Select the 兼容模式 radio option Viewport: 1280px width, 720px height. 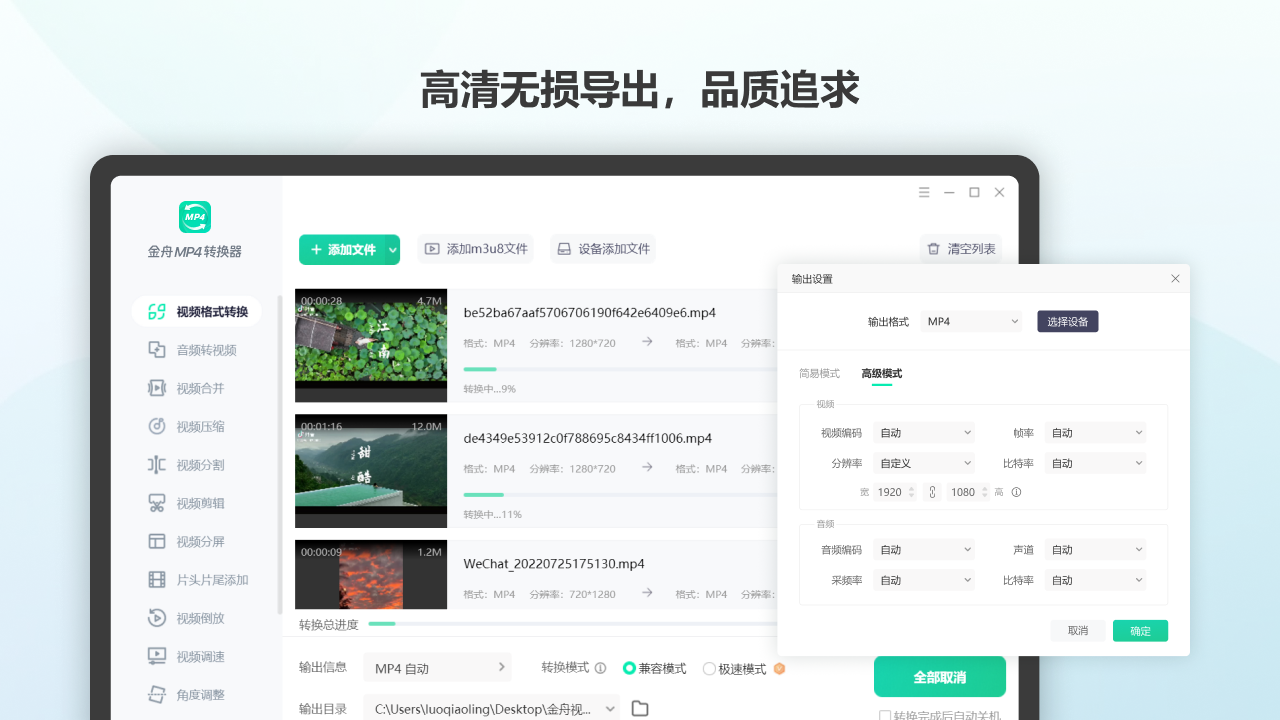coord(629,668)
